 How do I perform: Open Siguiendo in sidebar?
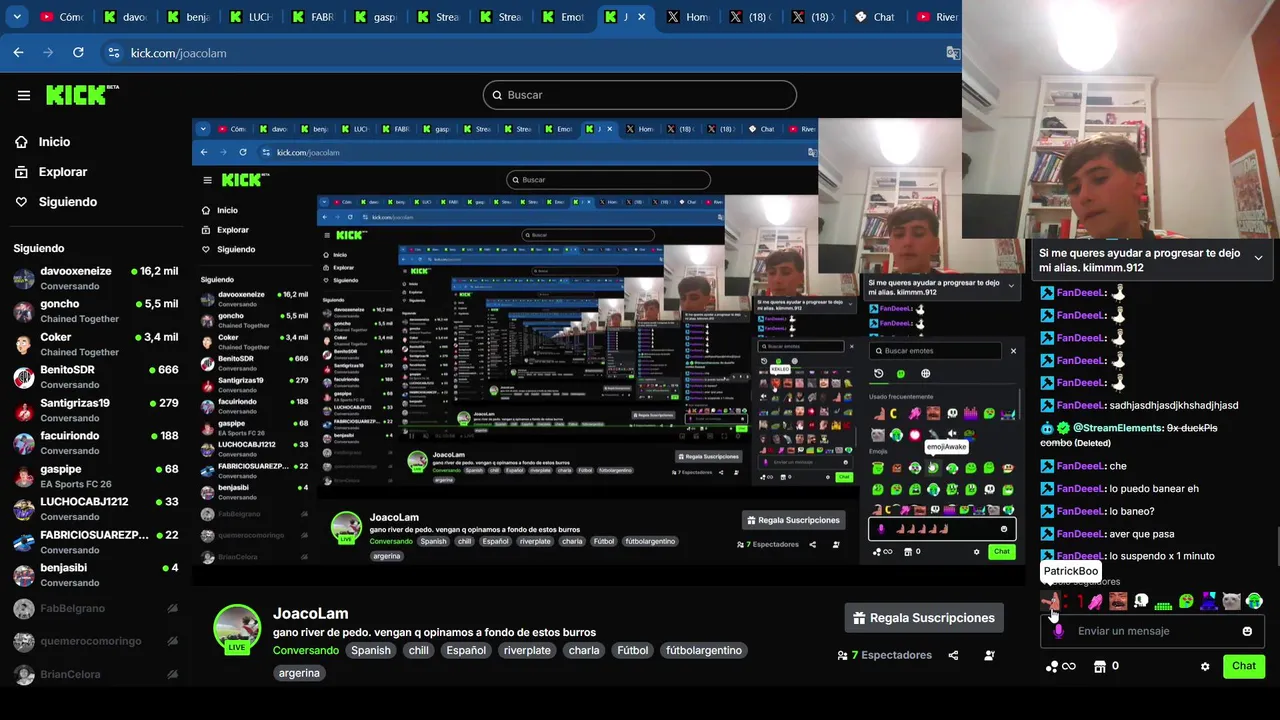(x=67, y=202)
